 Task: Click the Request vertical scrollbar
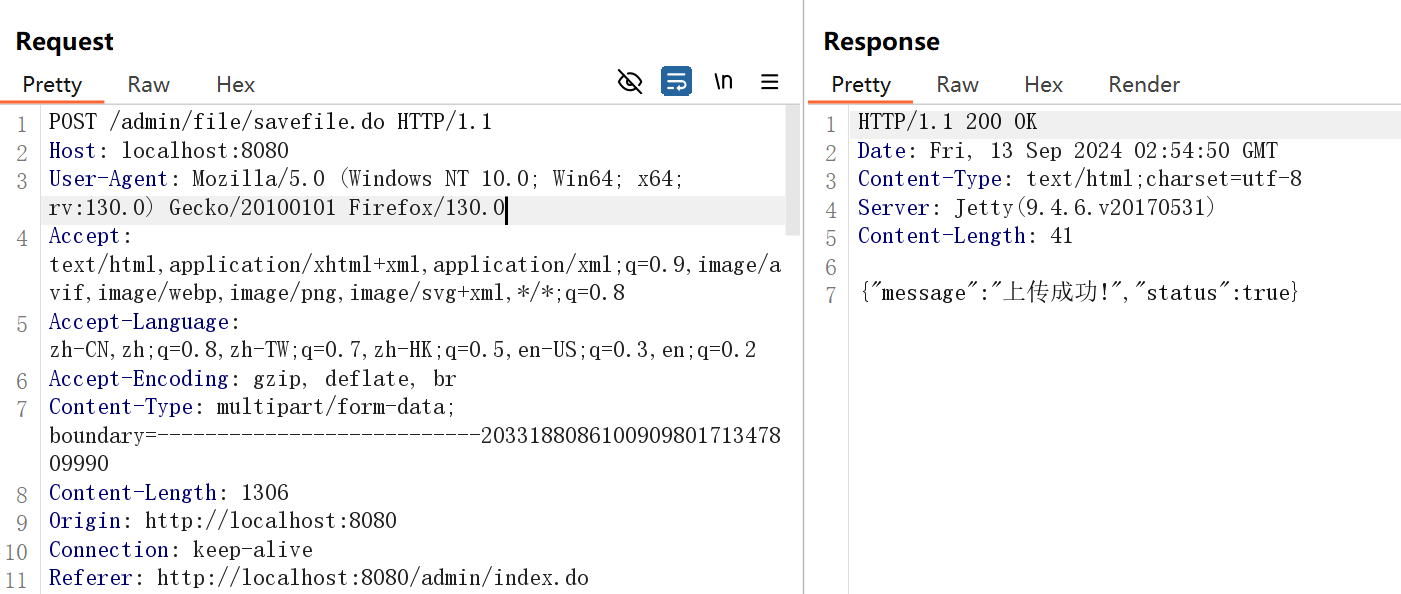point(793,172)
